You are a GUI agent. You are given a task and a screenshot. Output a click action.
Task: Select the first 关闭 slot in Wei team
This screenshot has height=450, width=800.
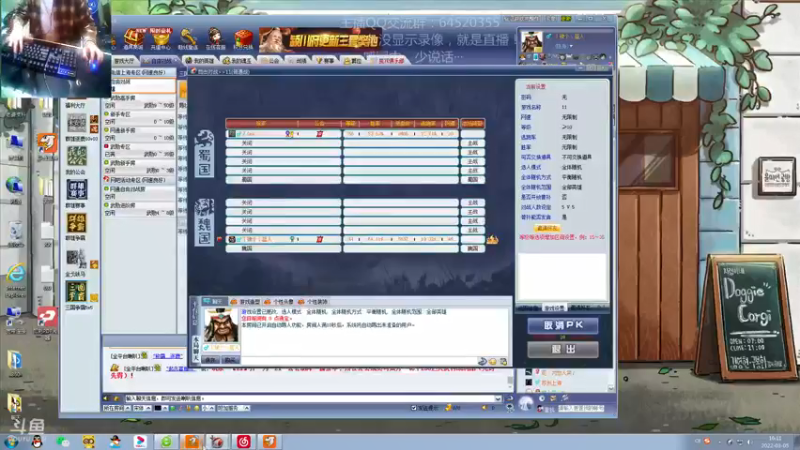click(283, 203)
